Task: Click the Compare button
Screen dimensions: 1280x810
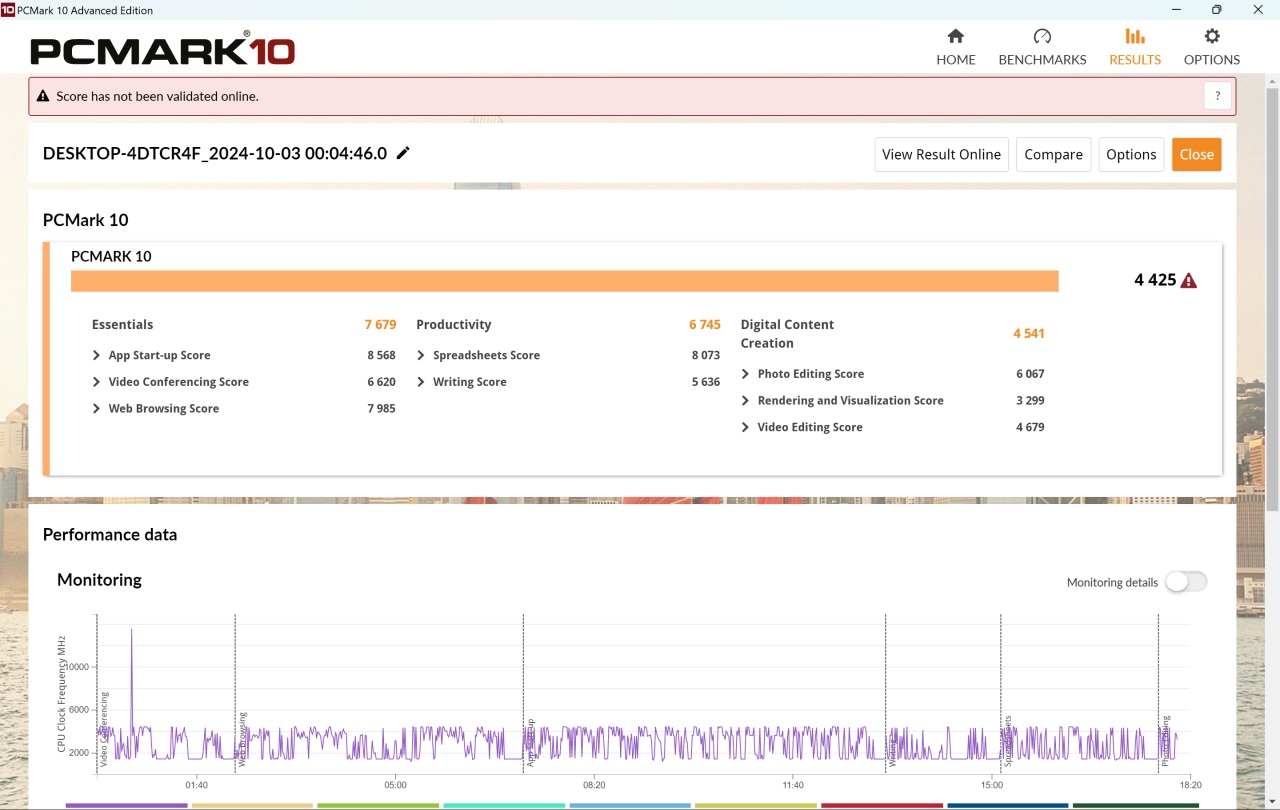Action: pyautogui.click(x=1053, y=154)
